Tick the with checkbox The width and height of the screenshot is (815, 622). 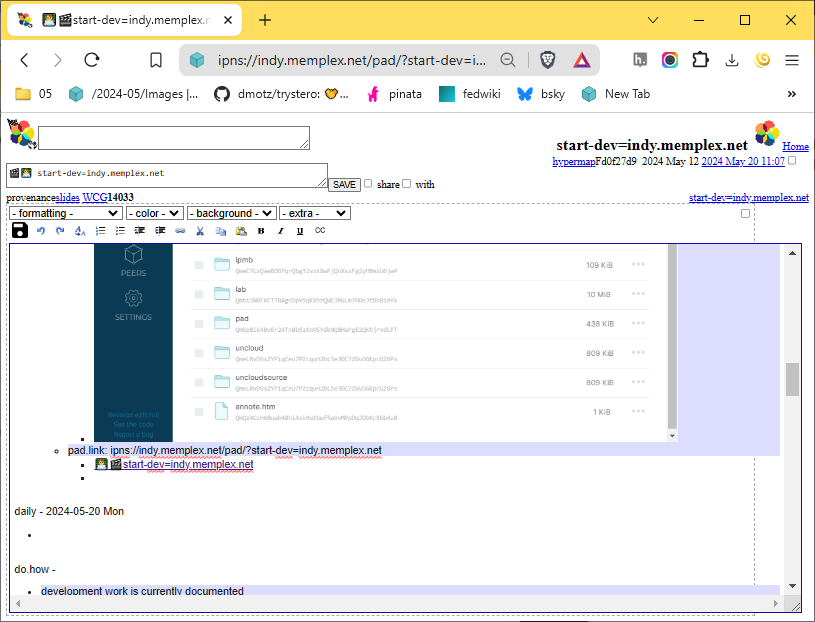pos(406,183)
